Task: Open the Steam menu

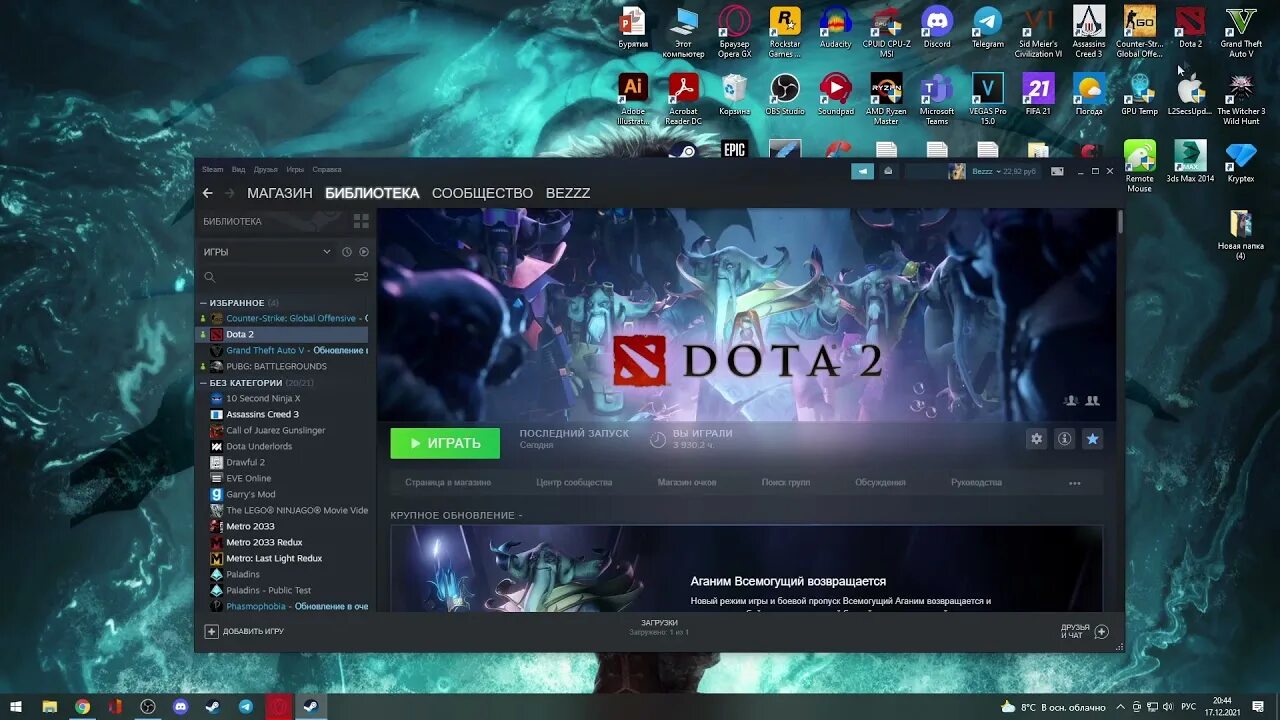Action: pyautogui.click(x=213, y=170)
